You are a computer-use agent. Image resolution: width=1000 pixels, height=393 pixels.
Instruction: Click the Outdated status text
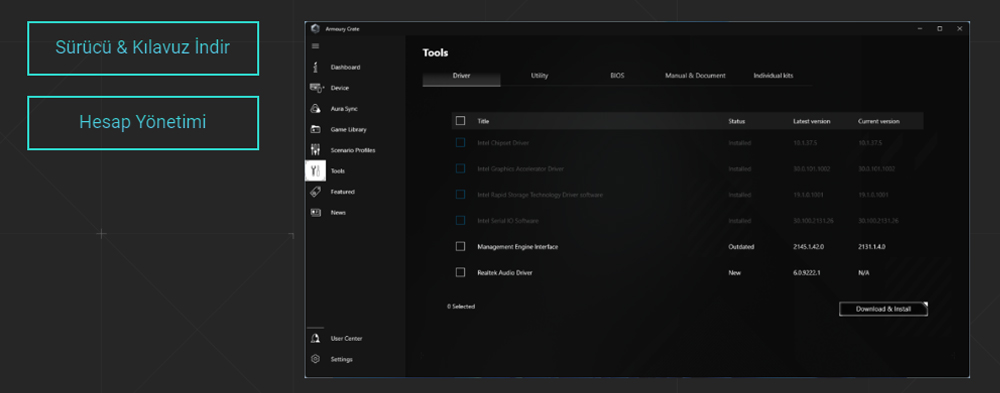[741, 247]
